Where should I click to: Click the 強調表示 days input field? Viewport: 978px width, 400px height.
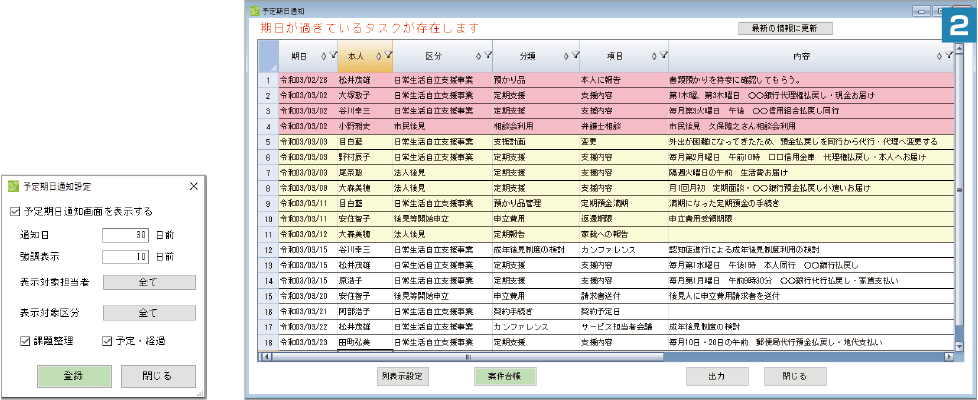tap(125, 257)
